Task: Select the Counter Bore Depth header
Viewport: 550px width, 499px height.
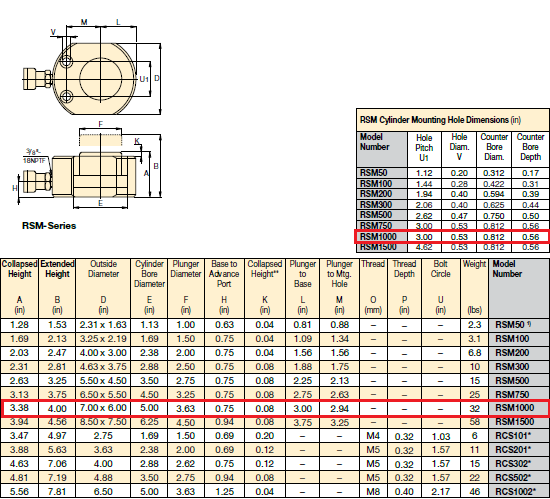Action: coord(530,147)
